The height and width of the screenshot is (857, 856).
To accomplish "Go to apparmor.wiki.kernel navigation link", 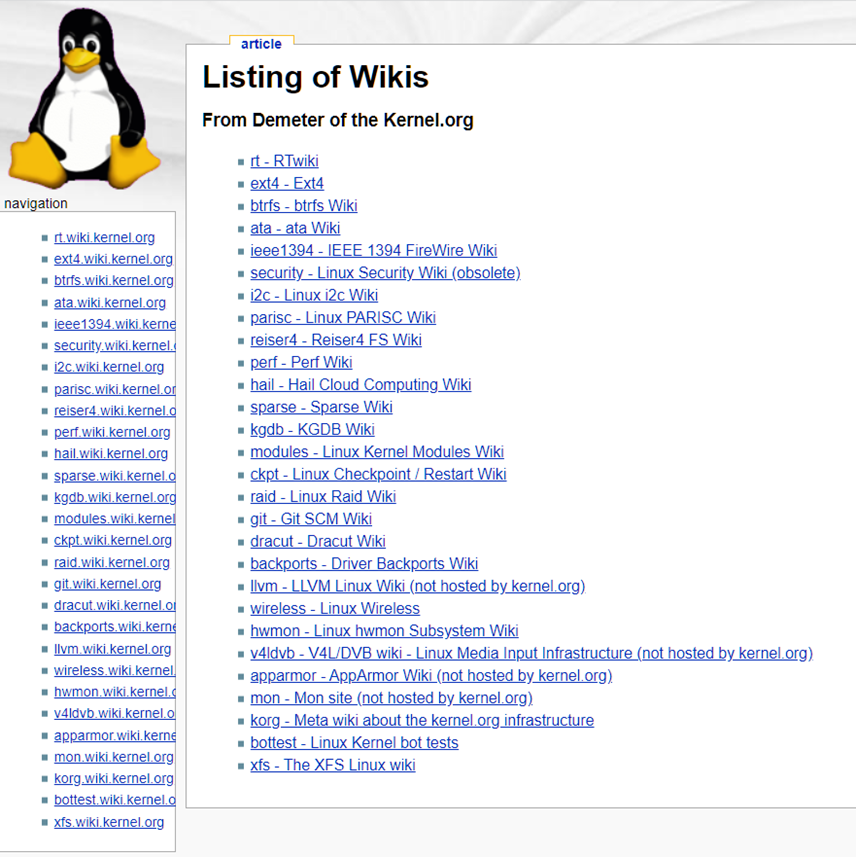I will click(x=115, y=736).
